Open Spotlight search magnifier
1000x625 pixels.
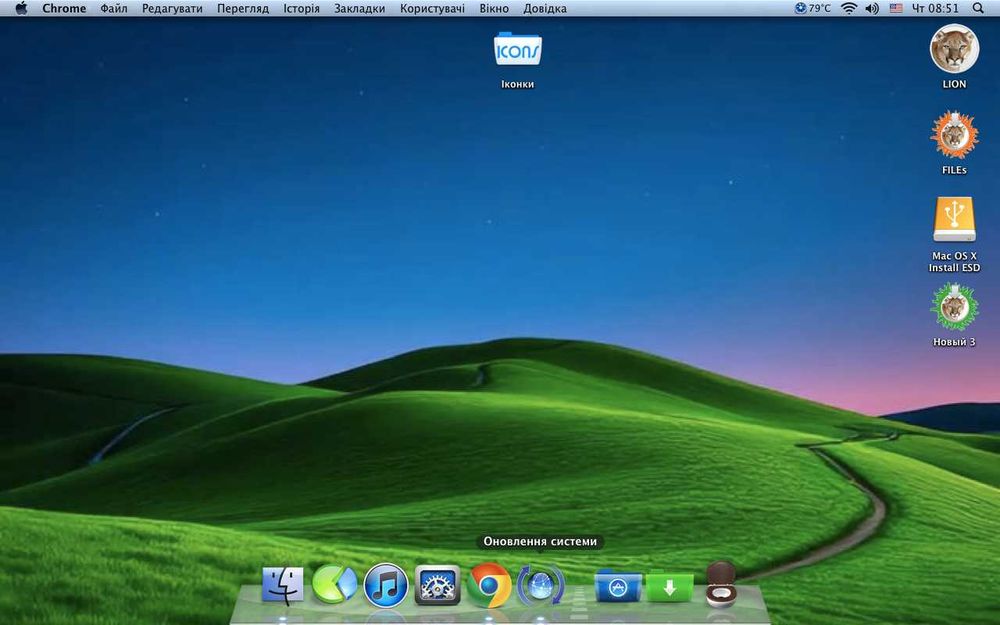point(978,8)
